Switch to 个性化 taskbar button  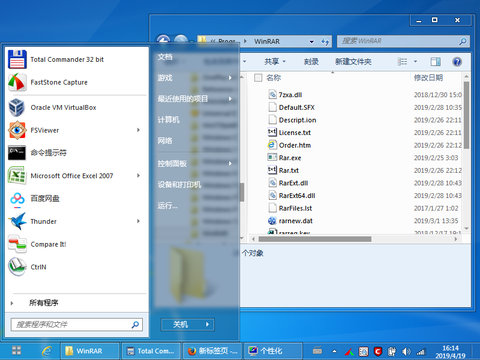click(x=273, y=351)
